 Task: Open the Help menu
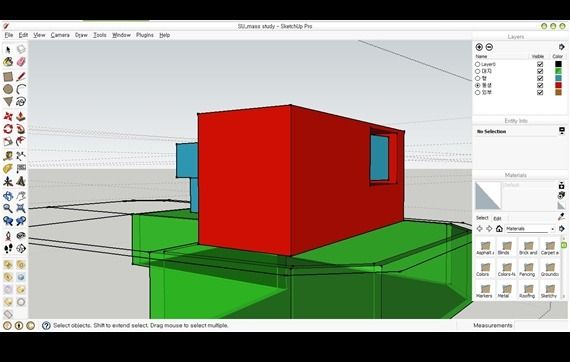point(165,35)
